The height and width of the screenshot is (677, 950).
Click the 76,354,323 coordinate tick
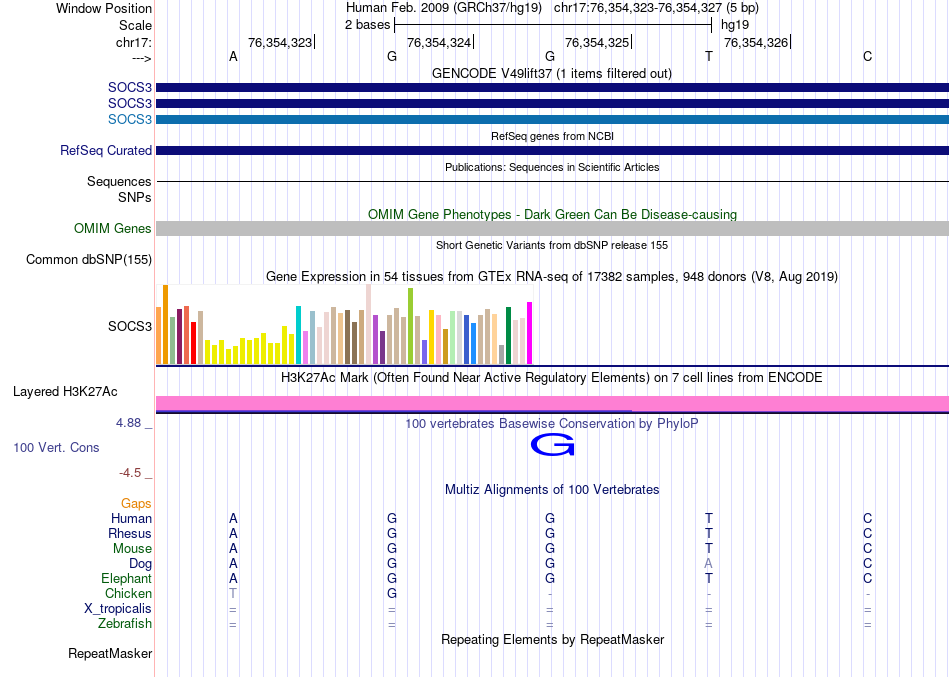281,42
